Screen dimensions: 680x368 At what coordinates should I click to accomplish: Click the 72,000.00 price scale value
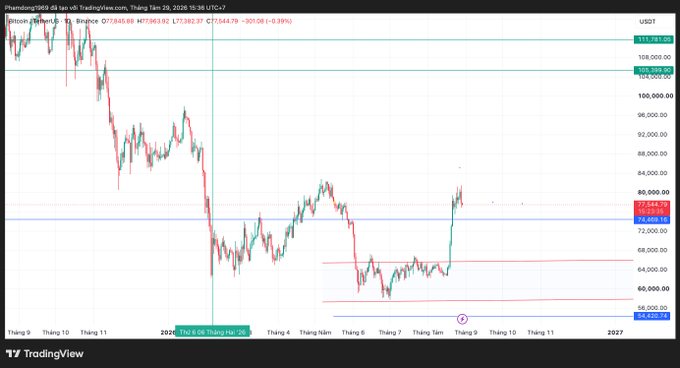[x=652, y=231]
